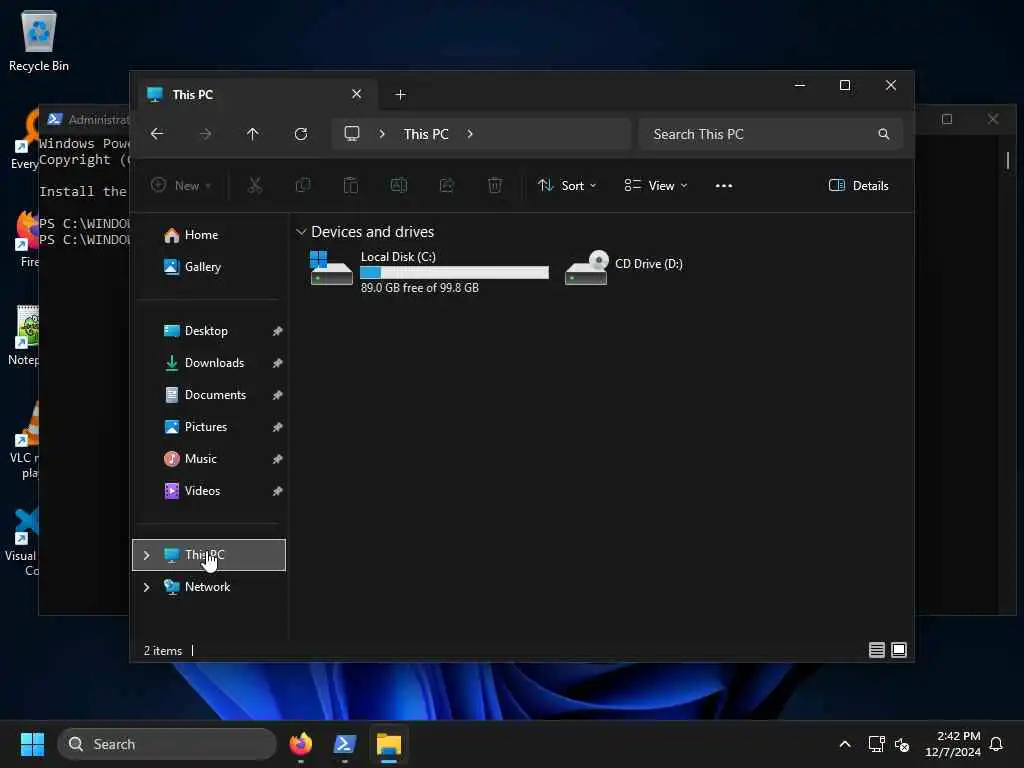Image resolution: width=1024 pixels, height=768 pixels.
Task: Switch to the details list view icon
Action: 876,650
